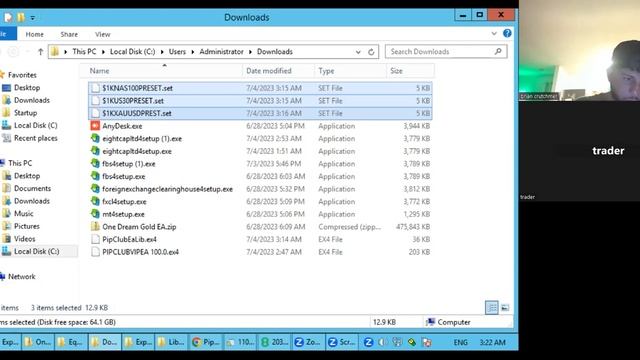640x360 pixels.
Task: Select the fxcl4setup.exe icon
Action: [x=95, y=202]
